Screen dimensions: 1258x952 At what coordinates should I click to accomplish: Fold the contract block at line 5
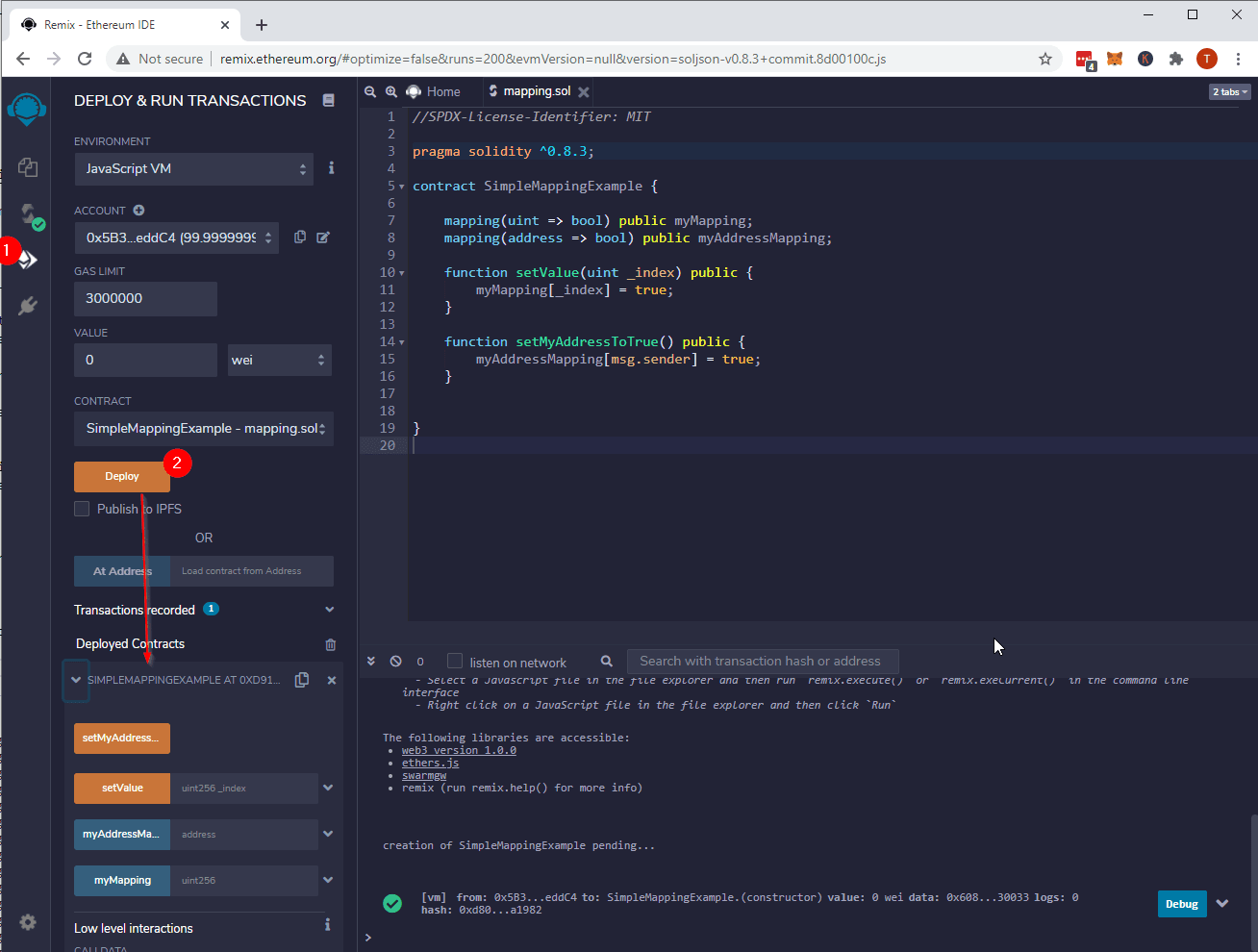click(x=402, y=187)
